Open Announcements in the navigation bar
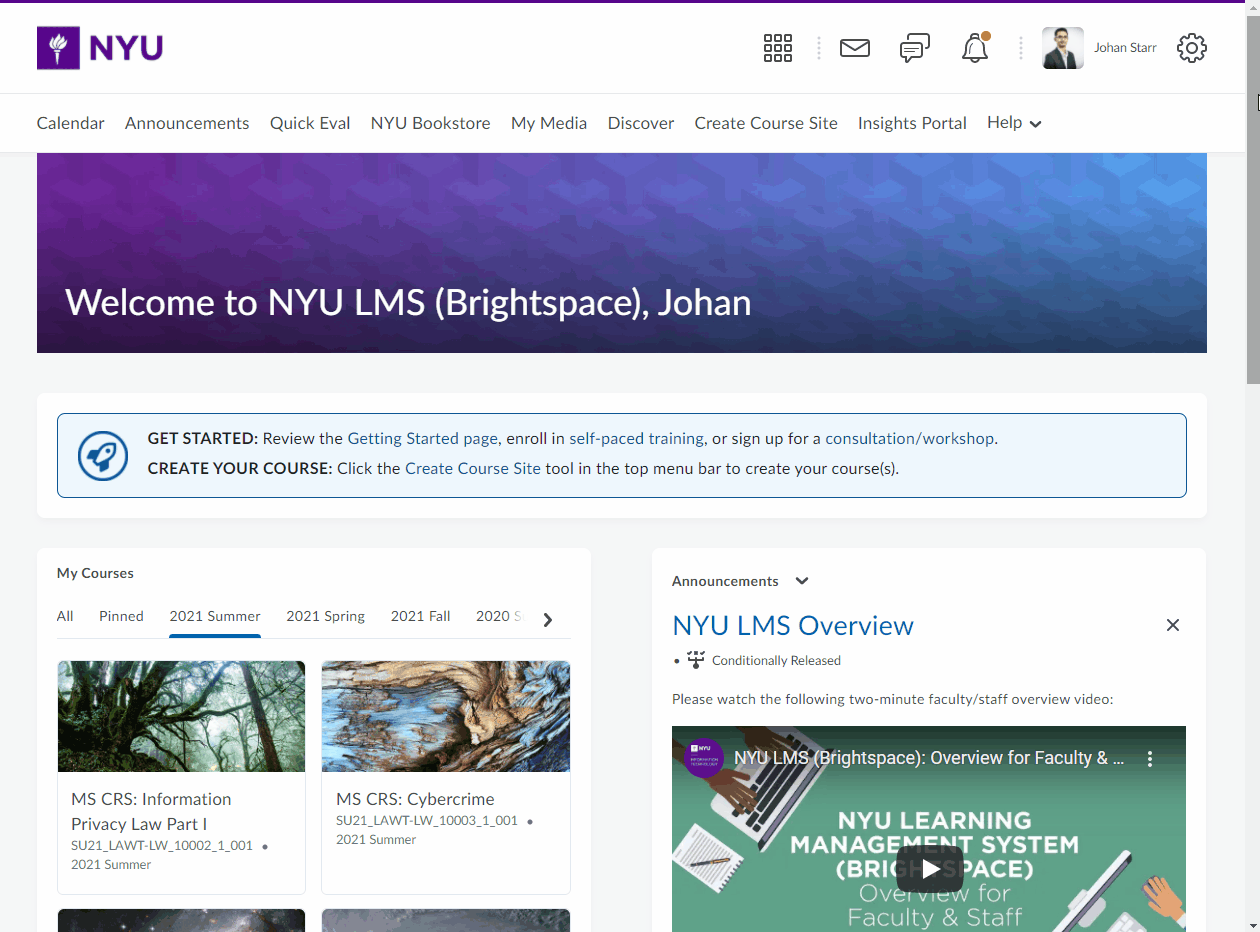This screenshot has height=932, width=1260. coord(187,123)
